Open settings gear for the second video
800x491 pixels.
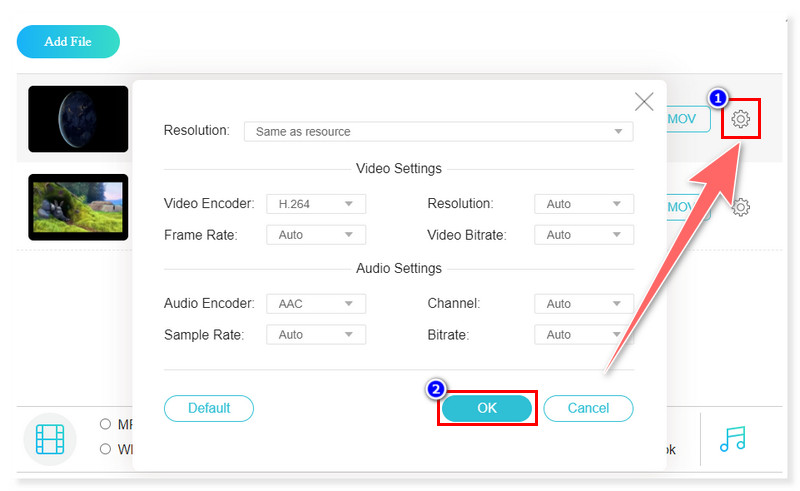tap(741, 207)
